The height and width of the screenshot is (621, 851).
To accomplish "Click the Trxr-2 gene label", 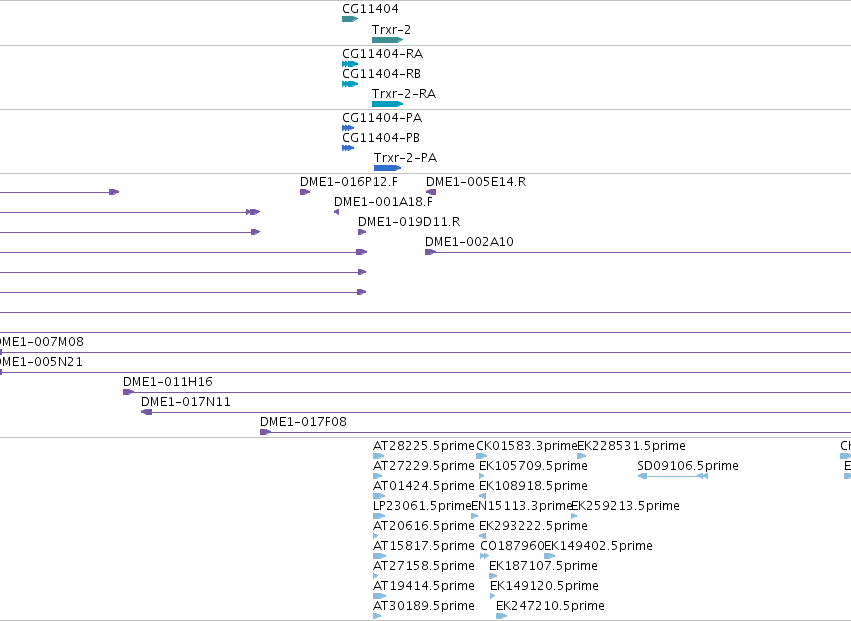I will 391,30.
